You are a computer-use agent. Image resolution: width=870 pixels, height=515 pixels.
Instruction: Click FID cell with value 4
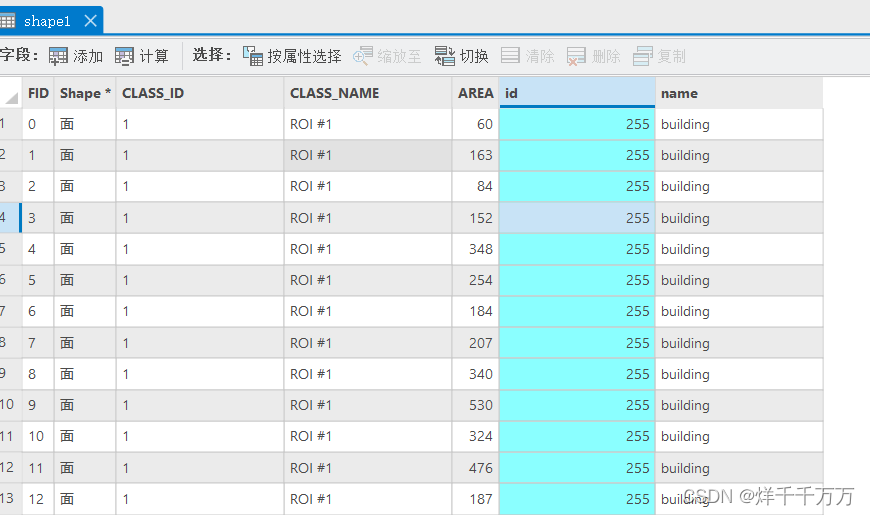click(38, 249)
